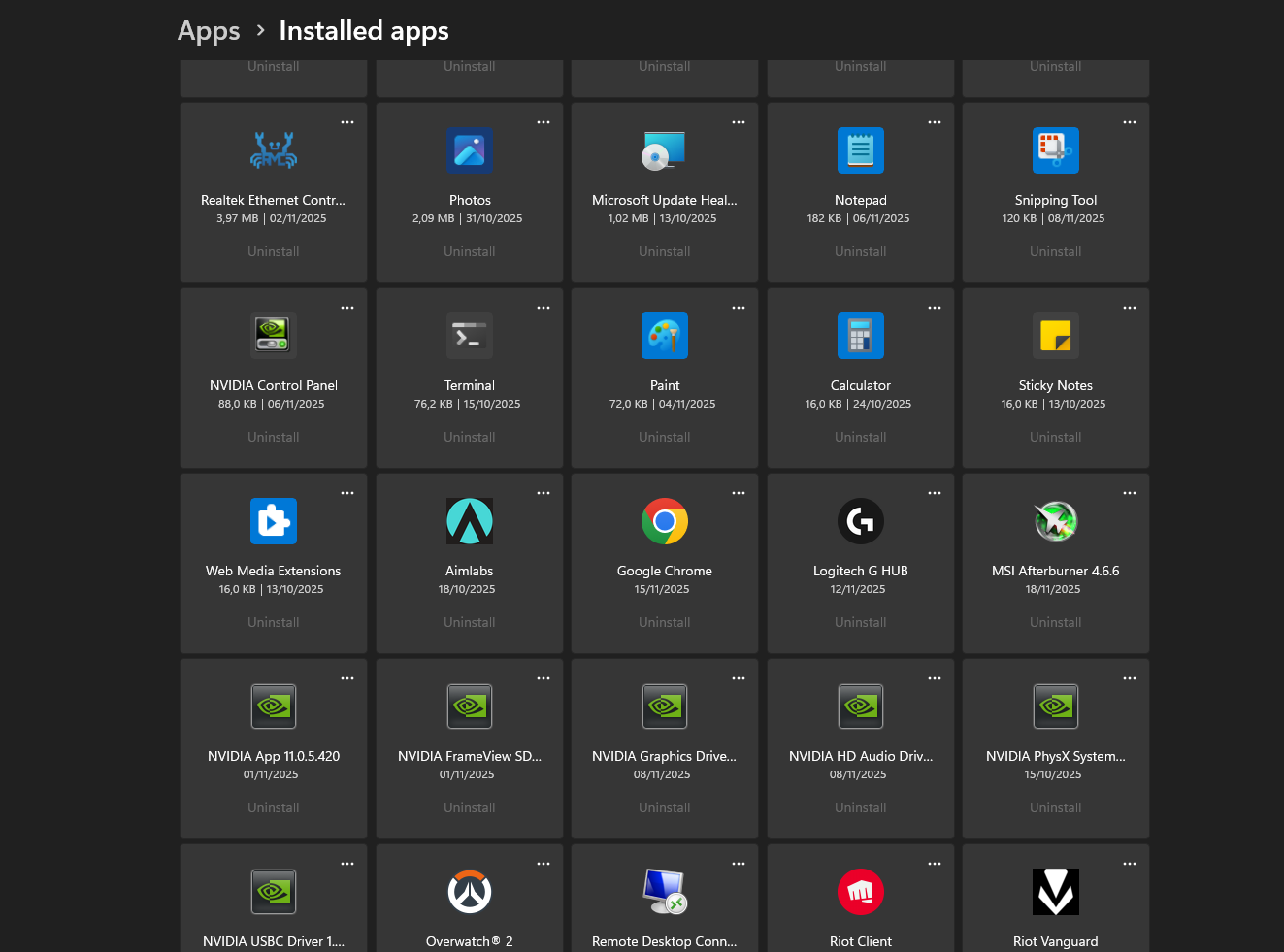Click the Riot Vanguard icon

tap(1056, 892)
